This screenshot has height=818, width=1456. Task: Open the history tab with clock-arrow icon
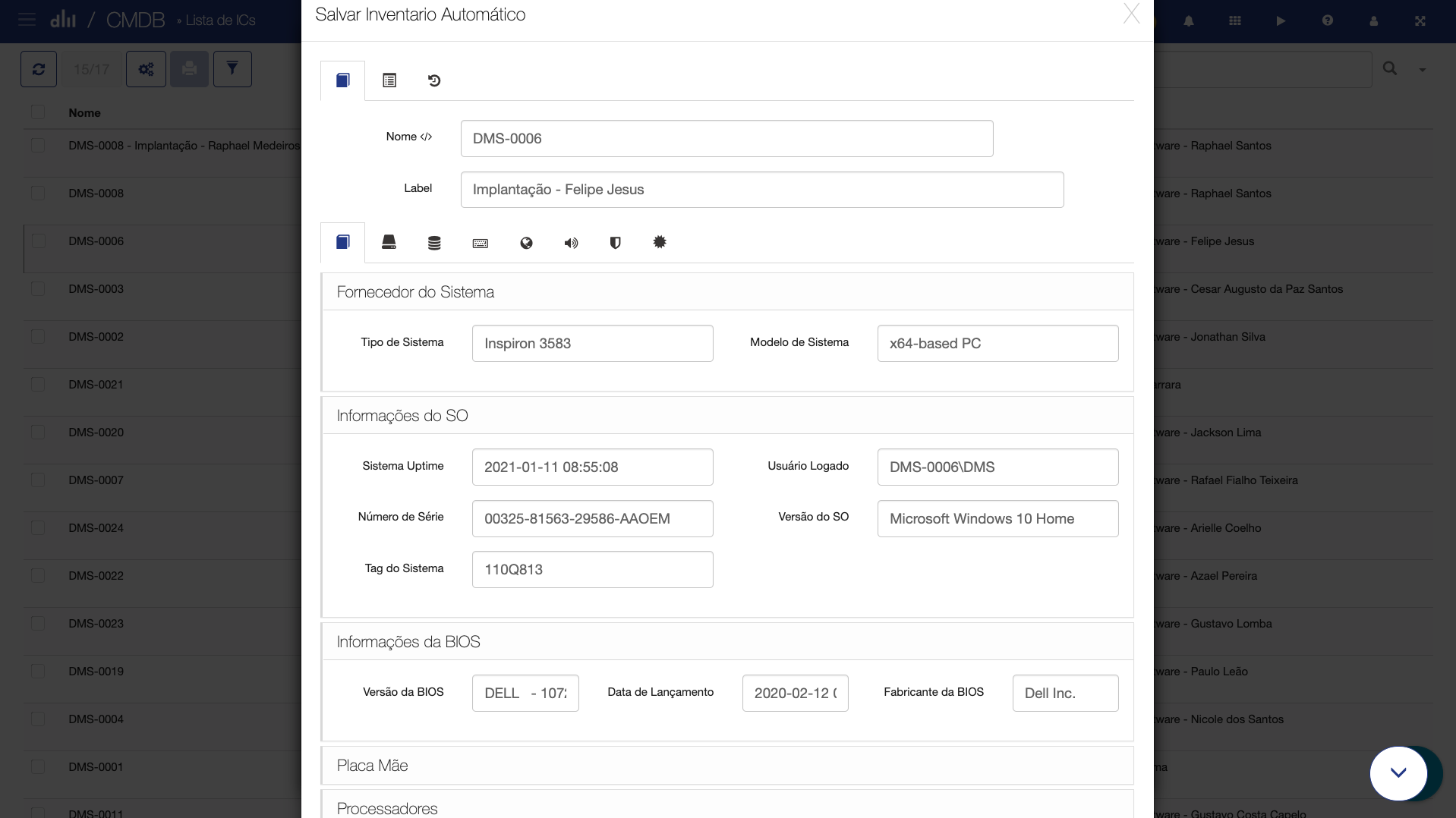coord(434,80)
